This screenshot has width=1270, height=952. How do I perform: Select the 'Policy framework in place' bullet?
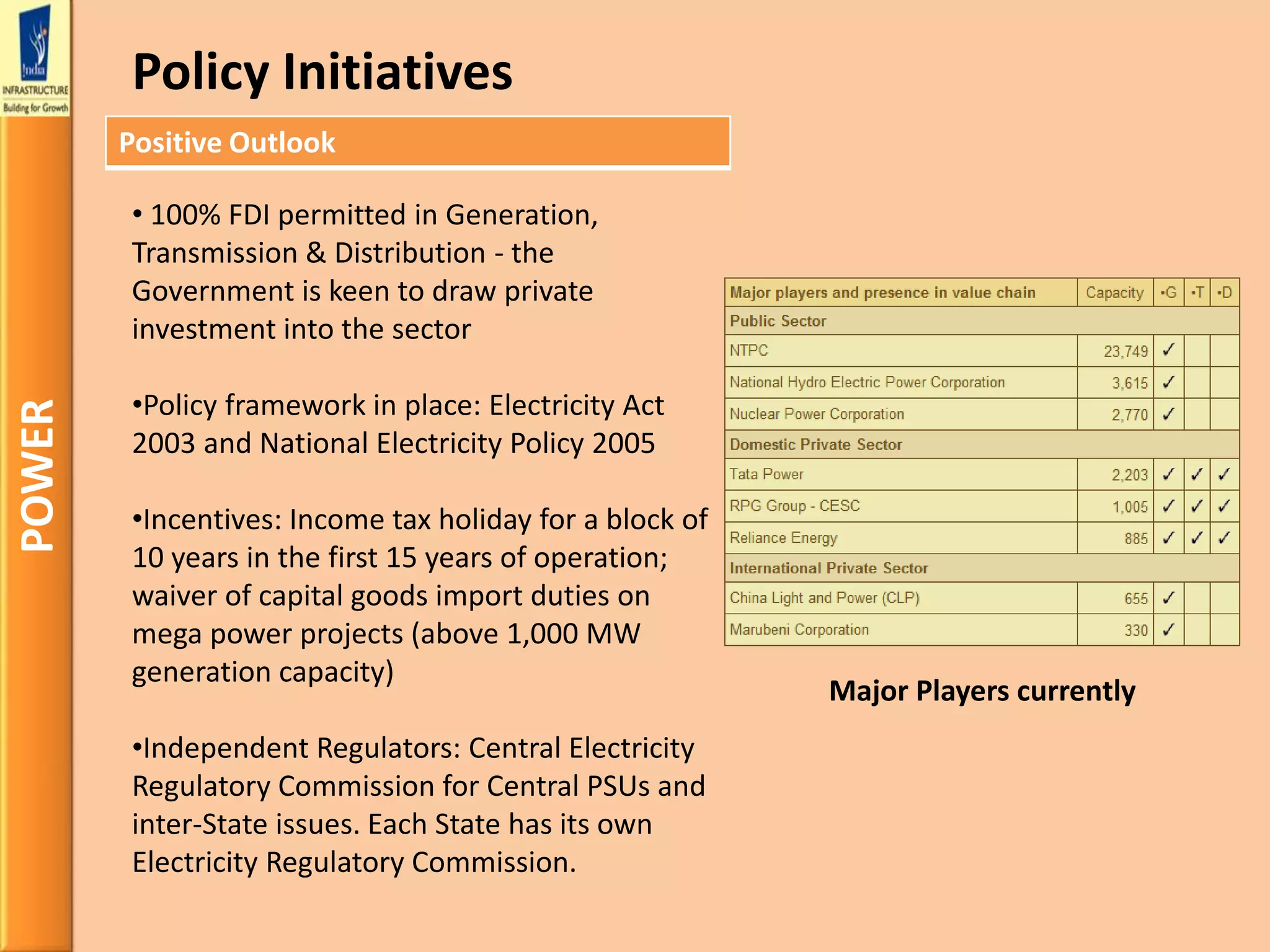pyautogui.click(x=398, y=424)
